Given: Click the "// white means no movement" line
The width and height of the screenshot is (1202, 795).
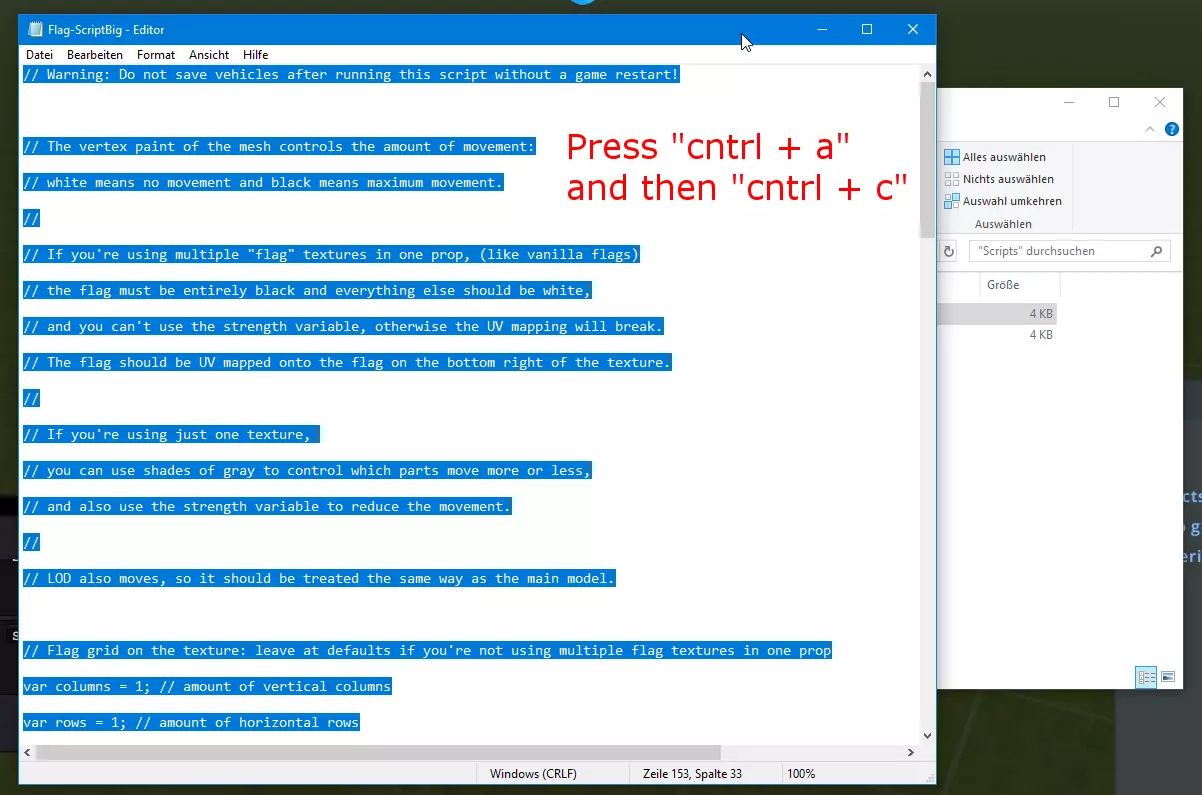Looking at the screenshot, I should coord(263,182).
